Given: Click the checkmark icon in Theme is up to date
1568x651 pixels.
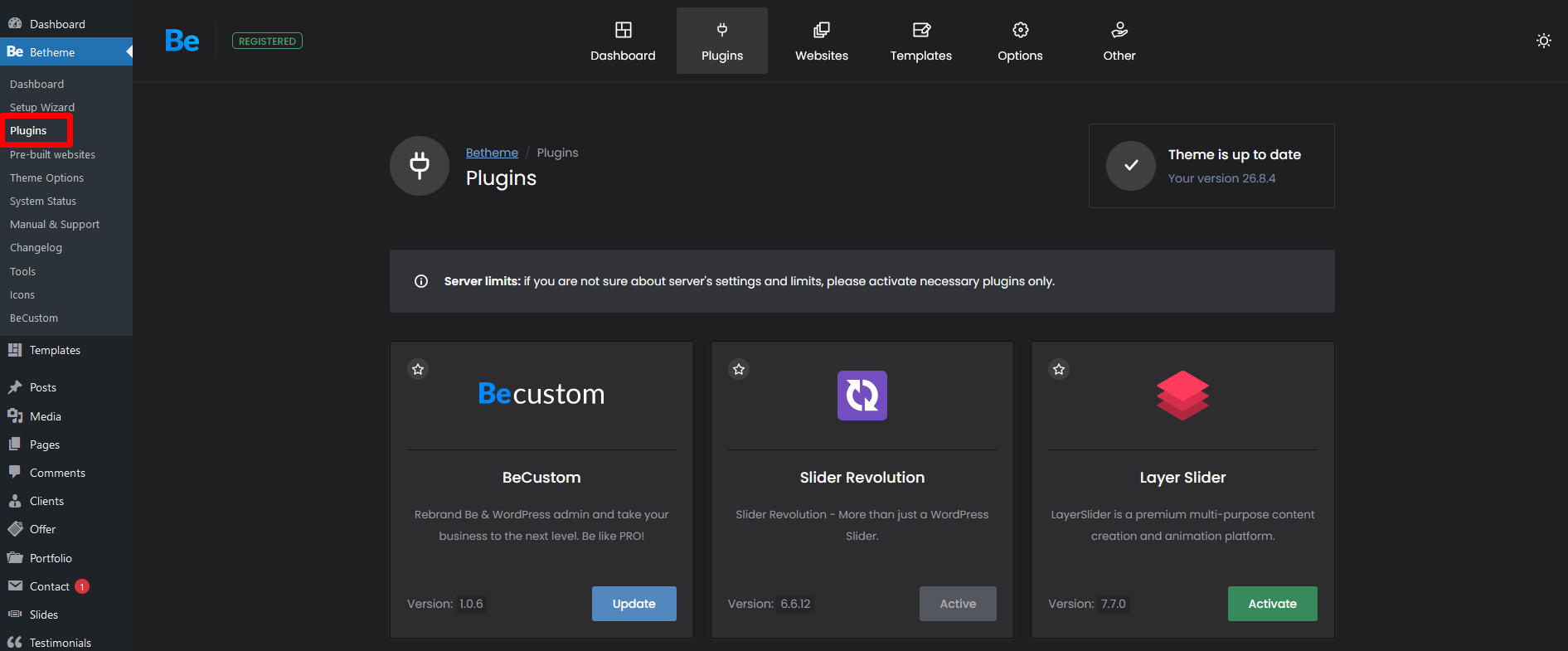Looking at the screenshot, I should tap(1131, 166).
